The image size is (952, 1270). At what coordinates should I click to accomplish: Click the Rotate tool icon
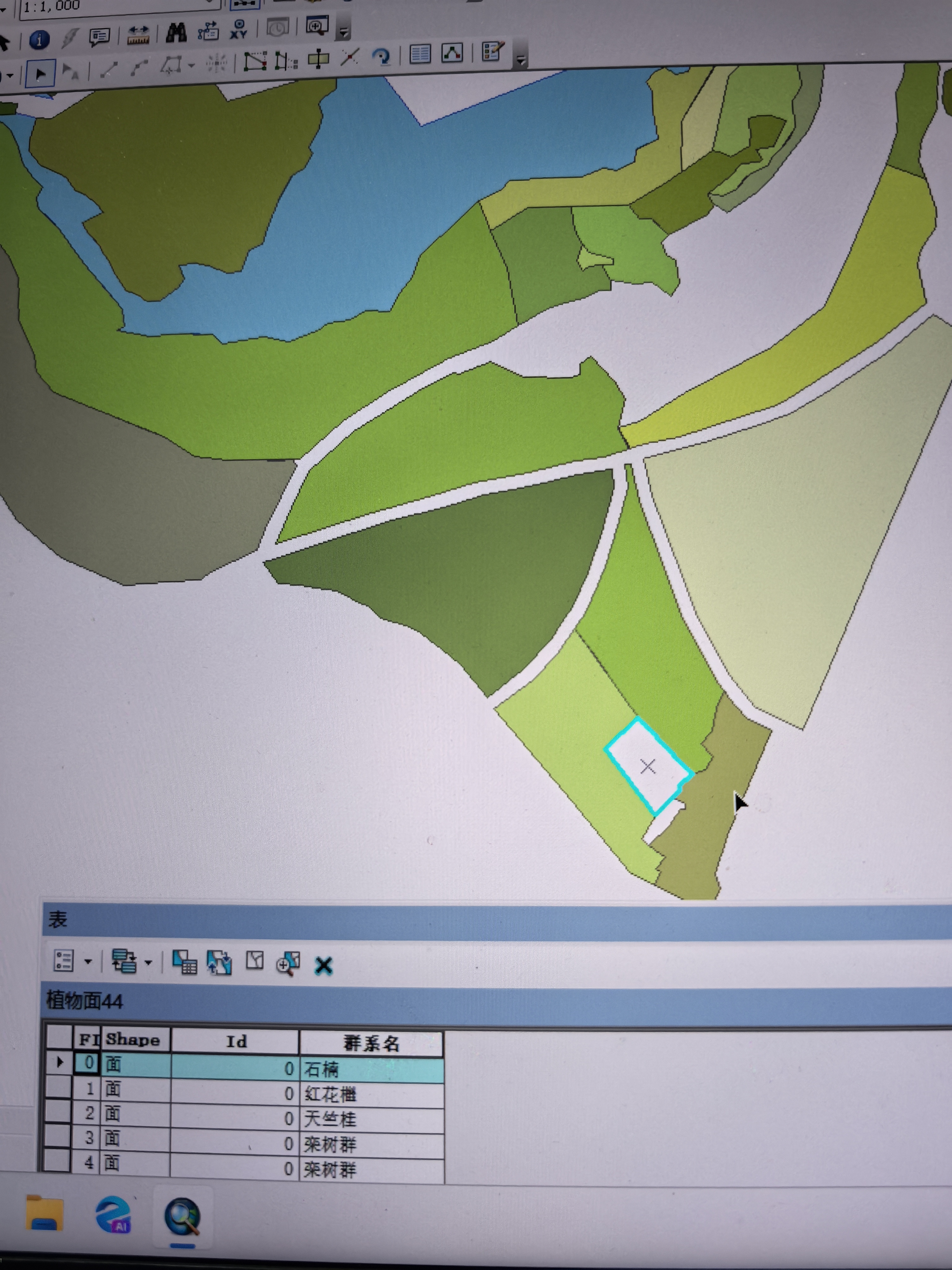pos(381,57)
